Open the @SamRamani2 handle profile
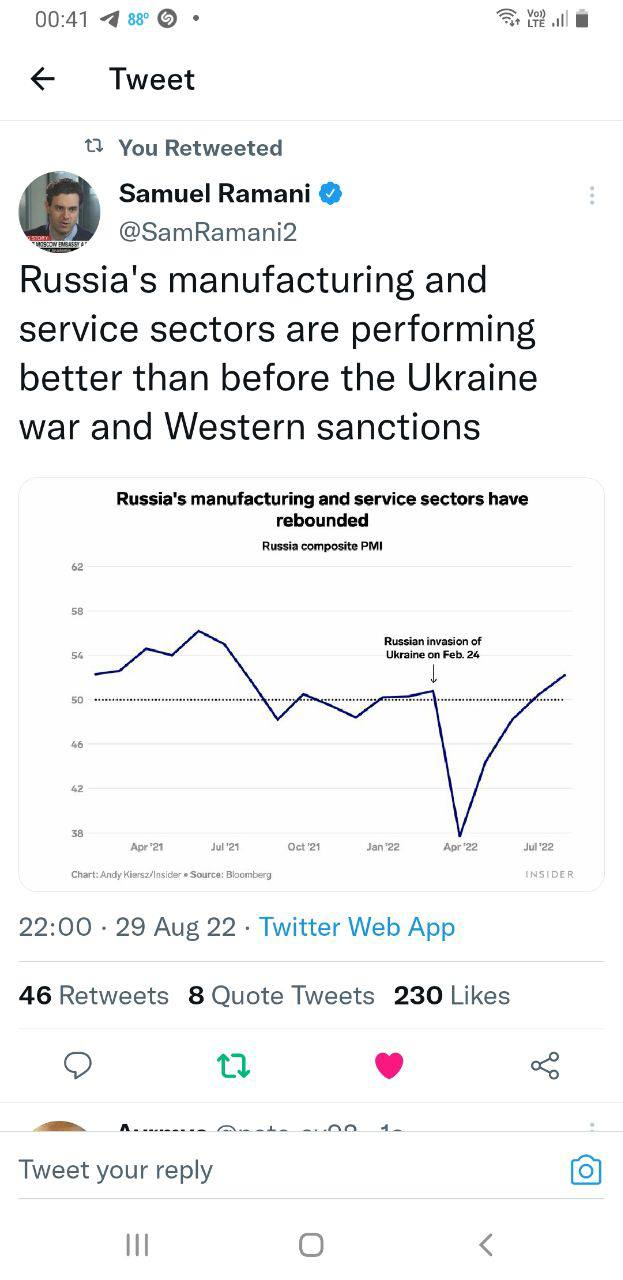623x1280 pixels. coord(208,232)
